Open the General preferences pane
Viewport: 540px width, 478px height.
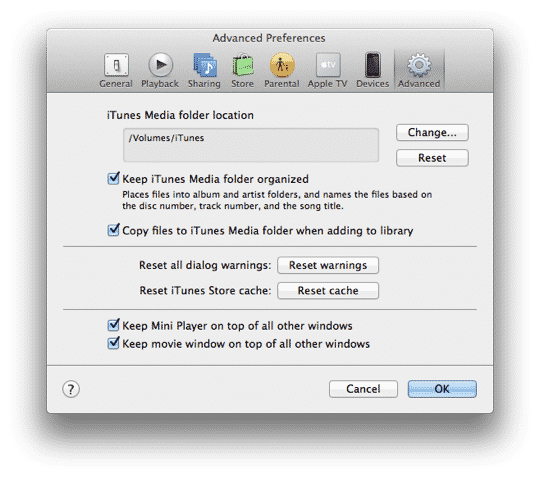pos(116,70)
